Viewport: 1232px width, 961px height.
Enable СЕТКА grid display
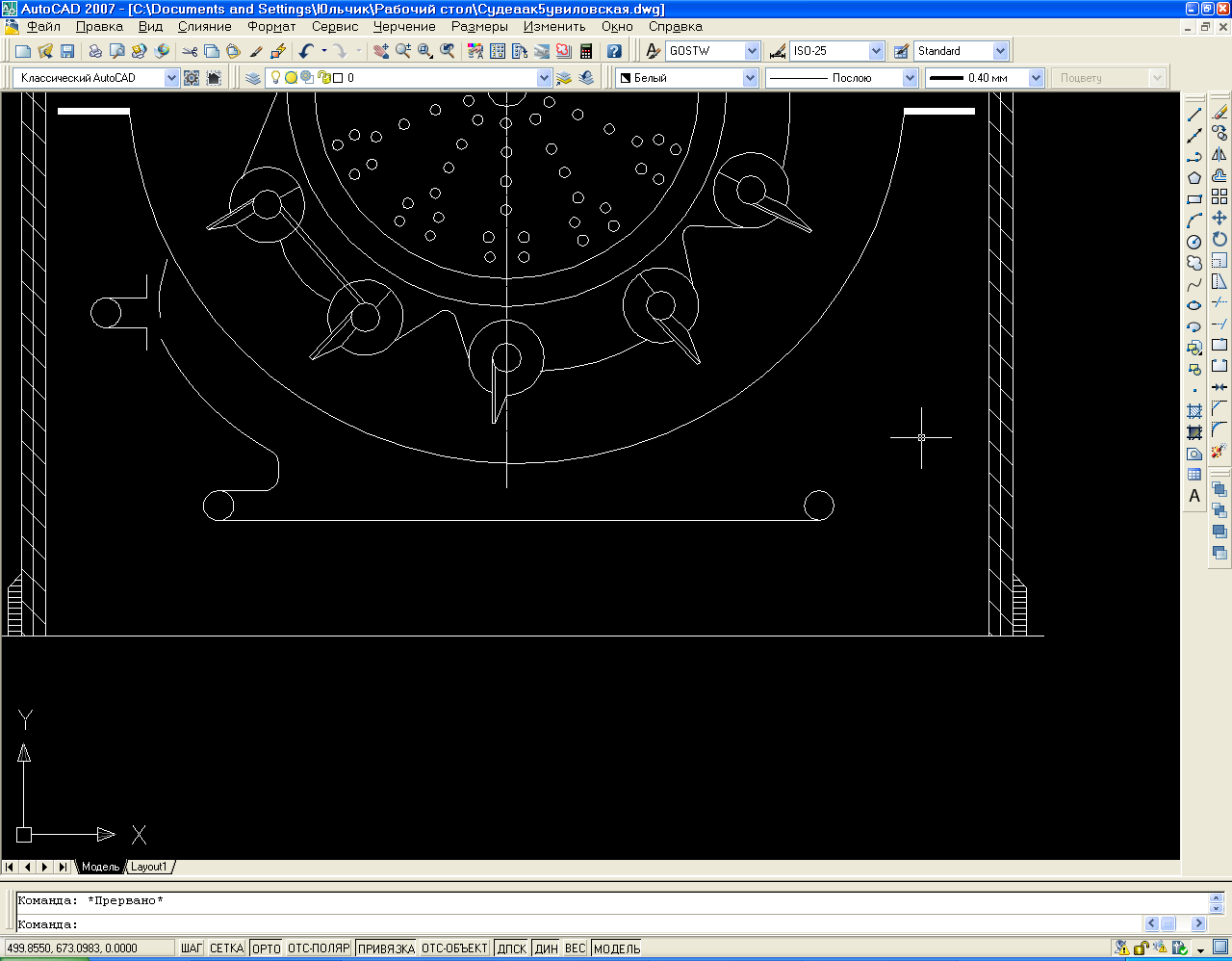coord(226,948)
